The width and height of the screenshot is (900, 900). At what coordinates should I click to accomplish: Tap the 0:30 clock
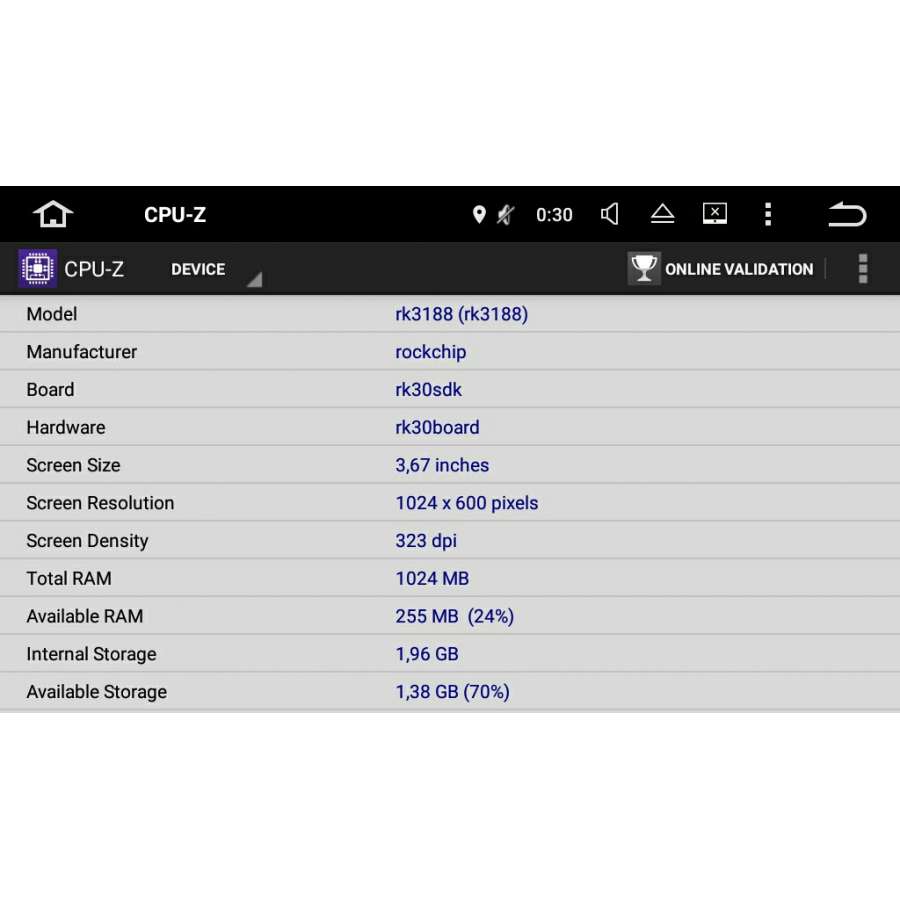point(554,215)
